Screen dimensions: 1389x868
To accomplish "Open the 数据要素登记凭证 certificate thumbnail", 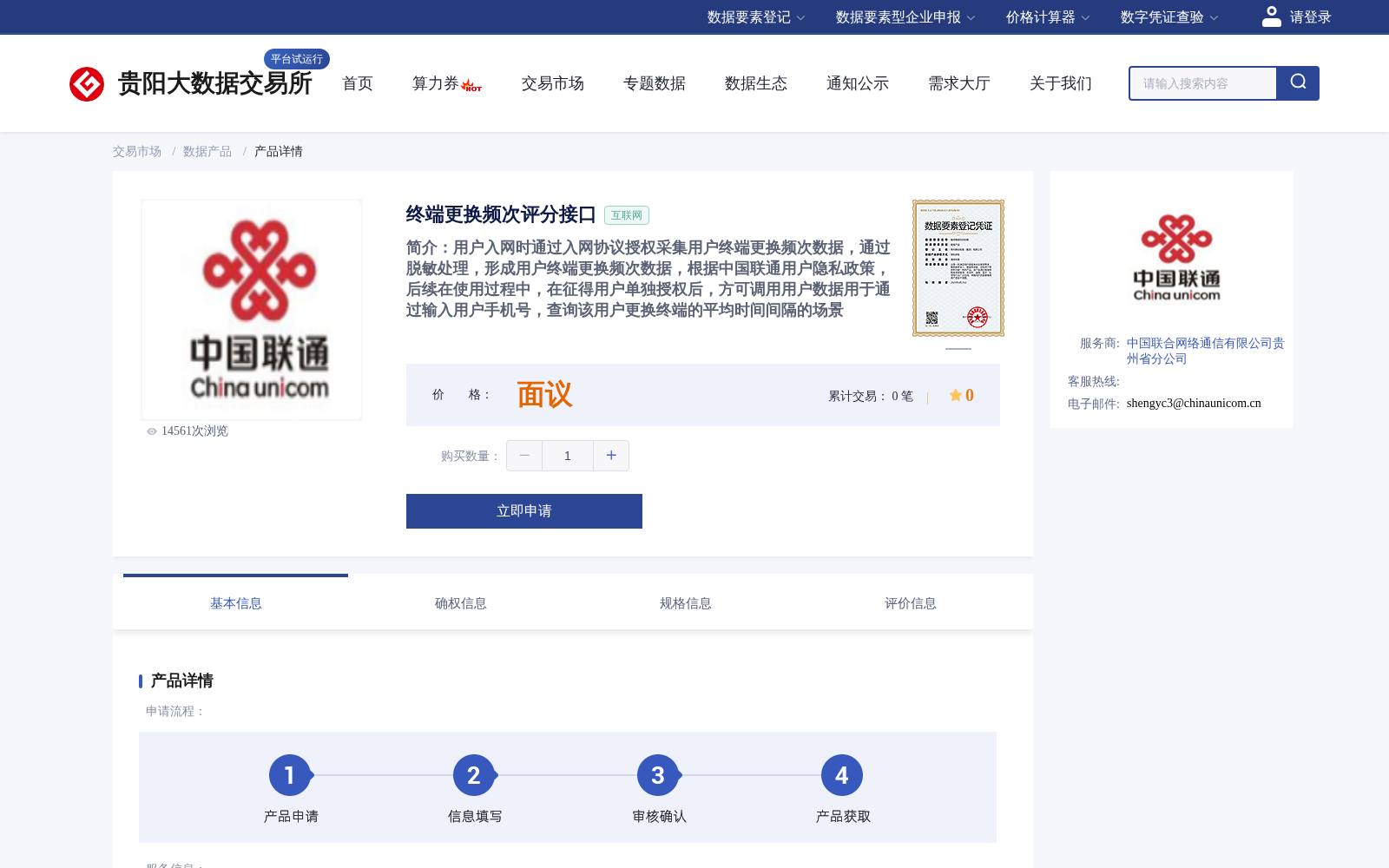I will coord(958,268).
